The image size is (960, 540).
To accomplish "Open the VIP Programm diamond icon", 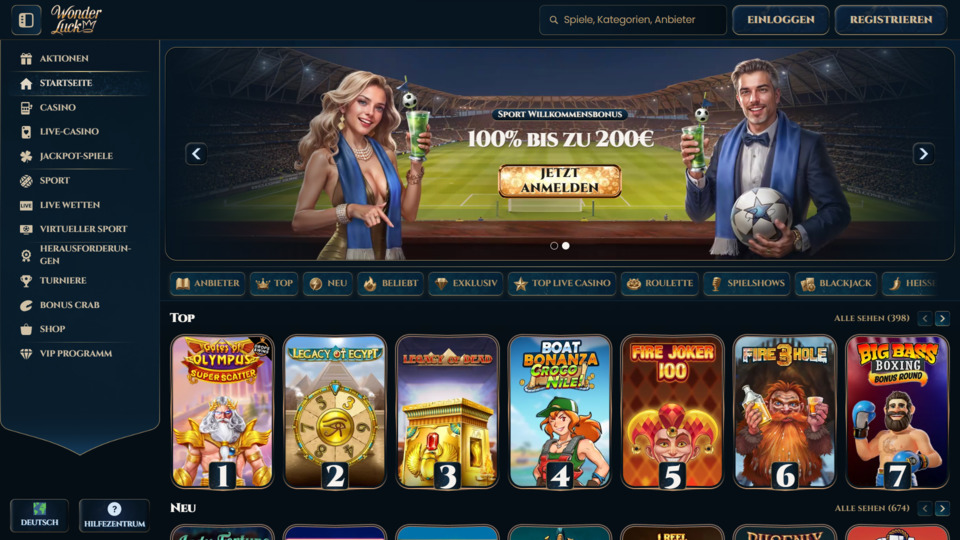I will click(x=26, y=354).
